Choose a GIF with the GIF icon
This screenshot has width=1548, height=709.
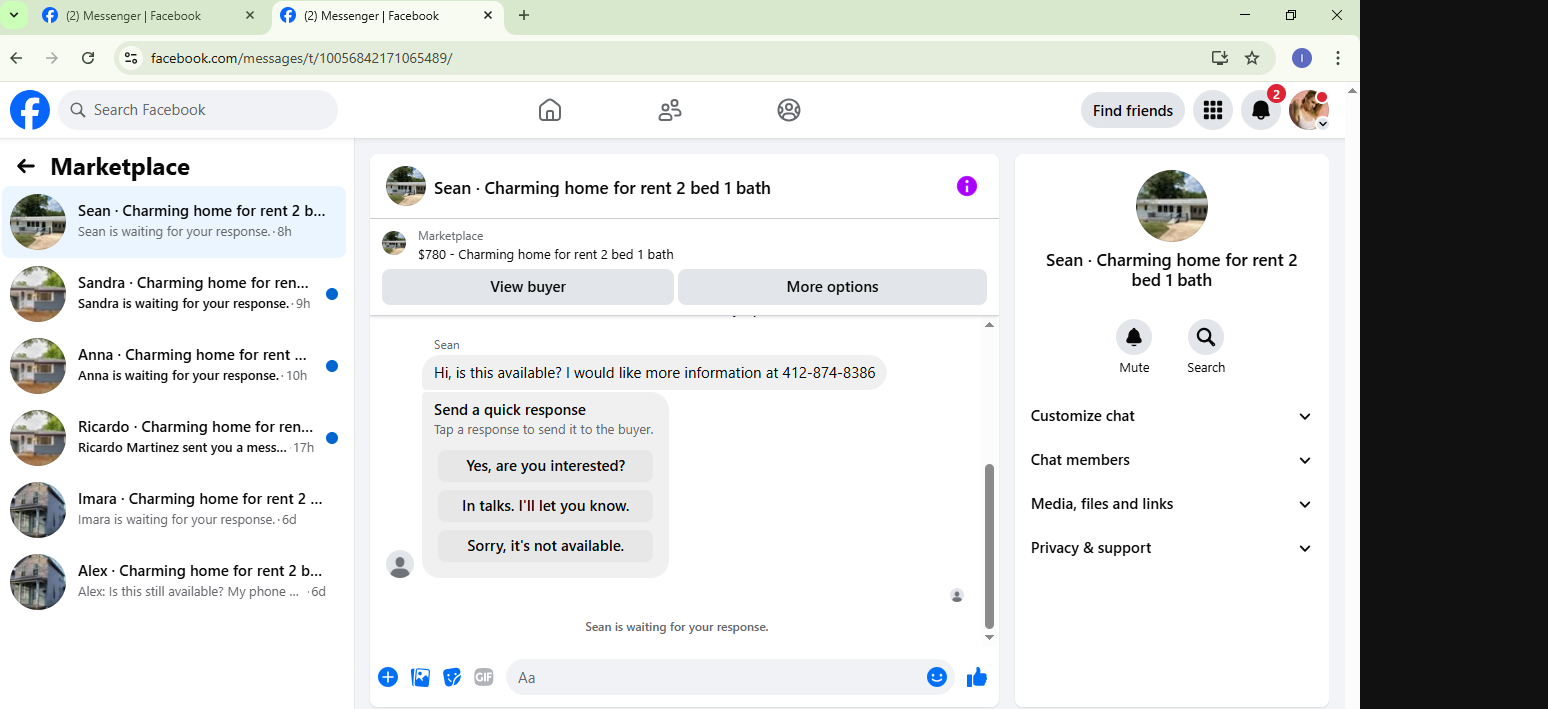point(484,677)
